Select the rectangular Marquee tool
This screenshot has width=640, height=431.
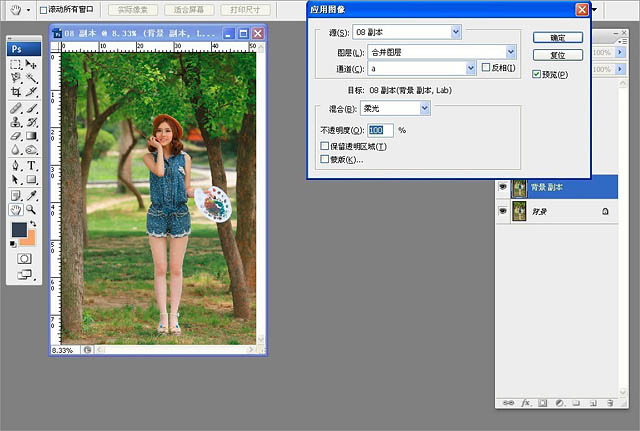(16, 64)
